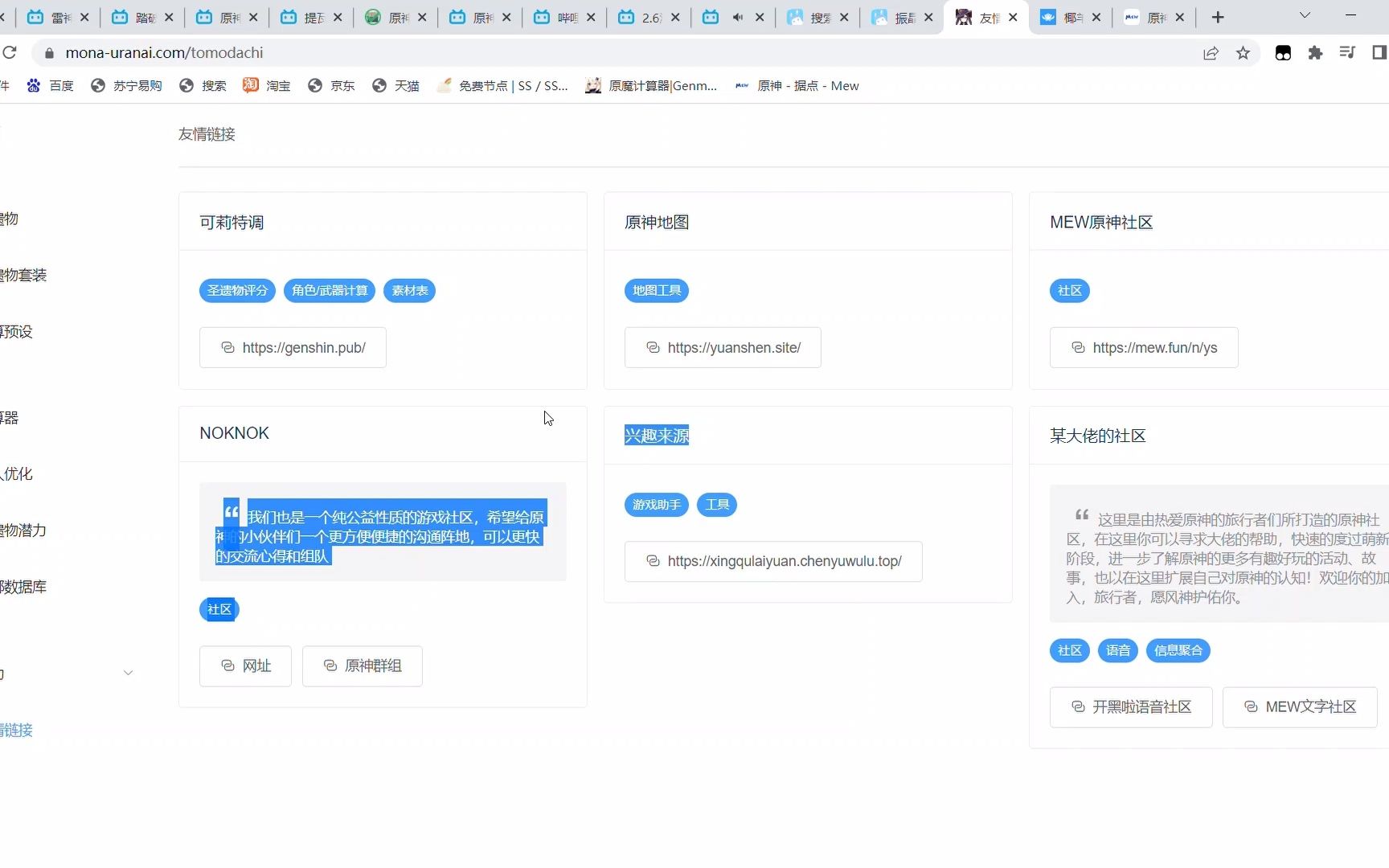Open the 原魔计算器 bookmark

click(x=651, y=86)
